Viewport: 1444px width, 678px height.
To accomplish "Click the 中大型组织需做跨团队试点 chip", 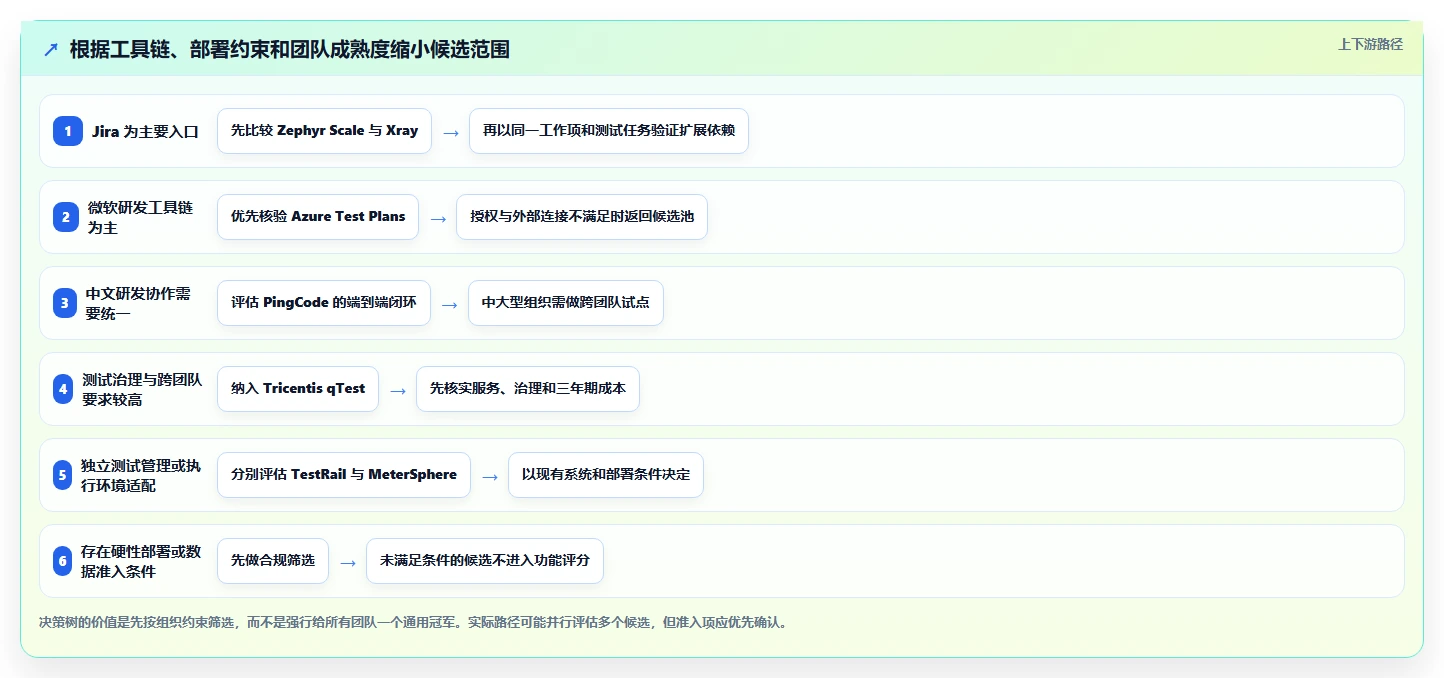I will (x=566, y=303).
